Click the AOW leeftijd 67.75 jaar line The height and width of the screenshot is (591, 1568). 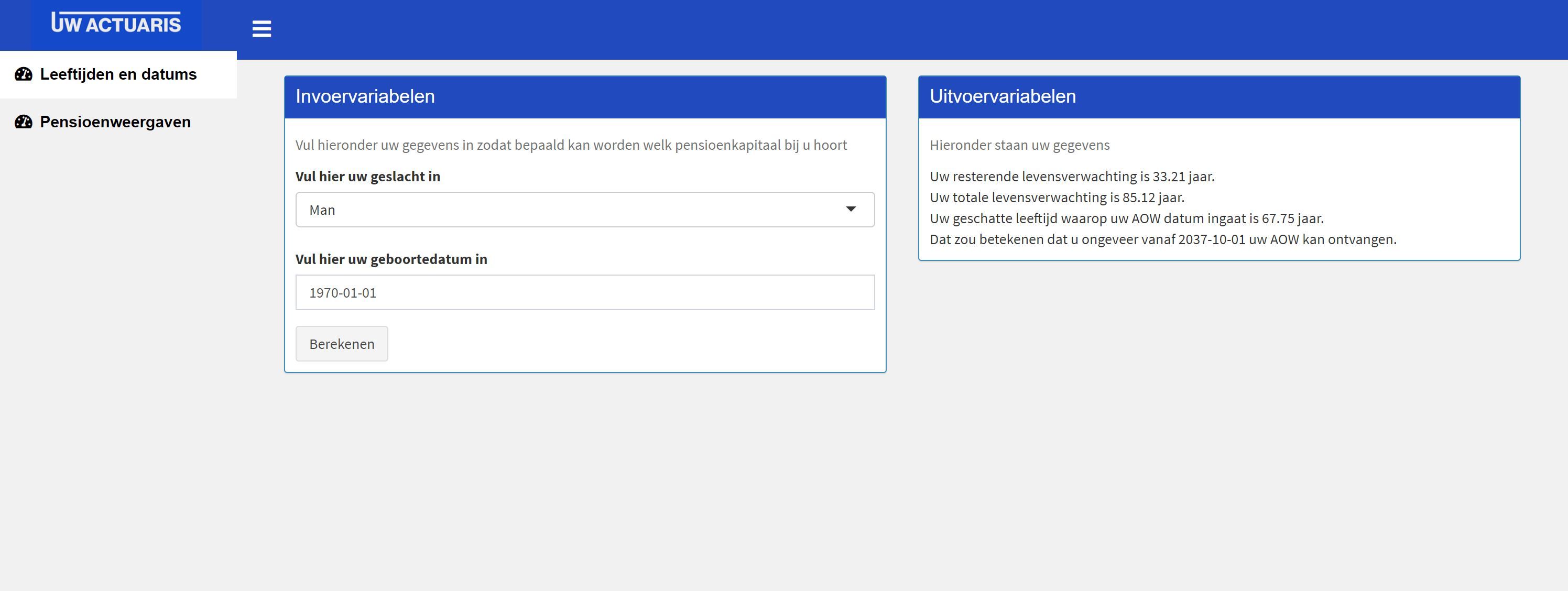tap(1126, 218)
